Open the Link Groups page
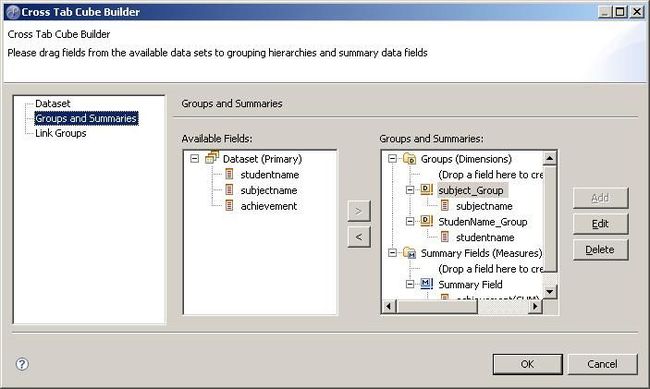This screenshot has width=650, height=389. pos(61,133)
